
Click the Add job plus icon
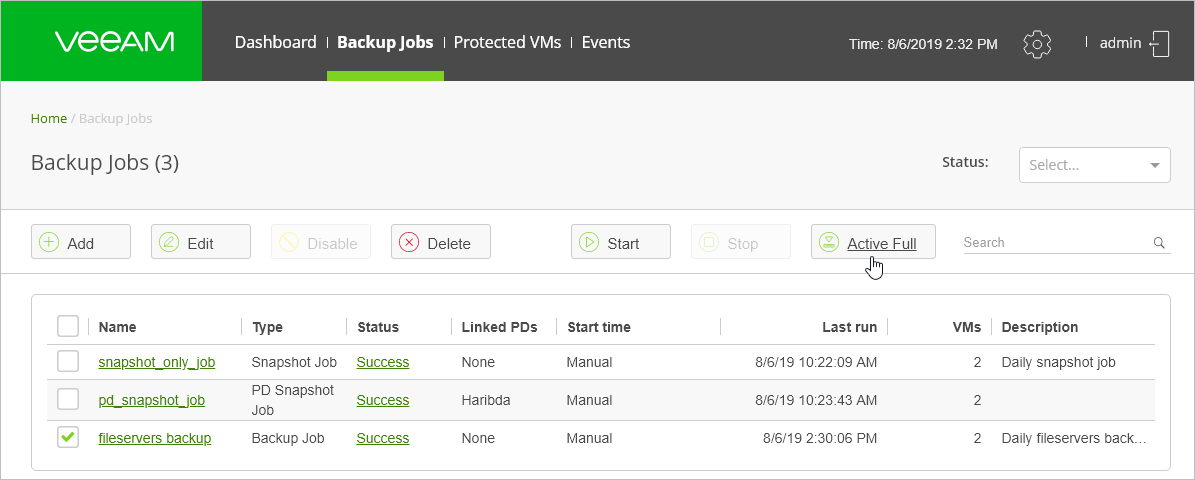49,242
